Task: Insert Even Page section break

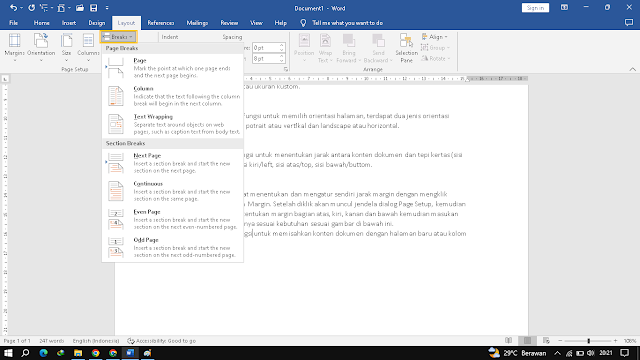Action: pos(173,219)
